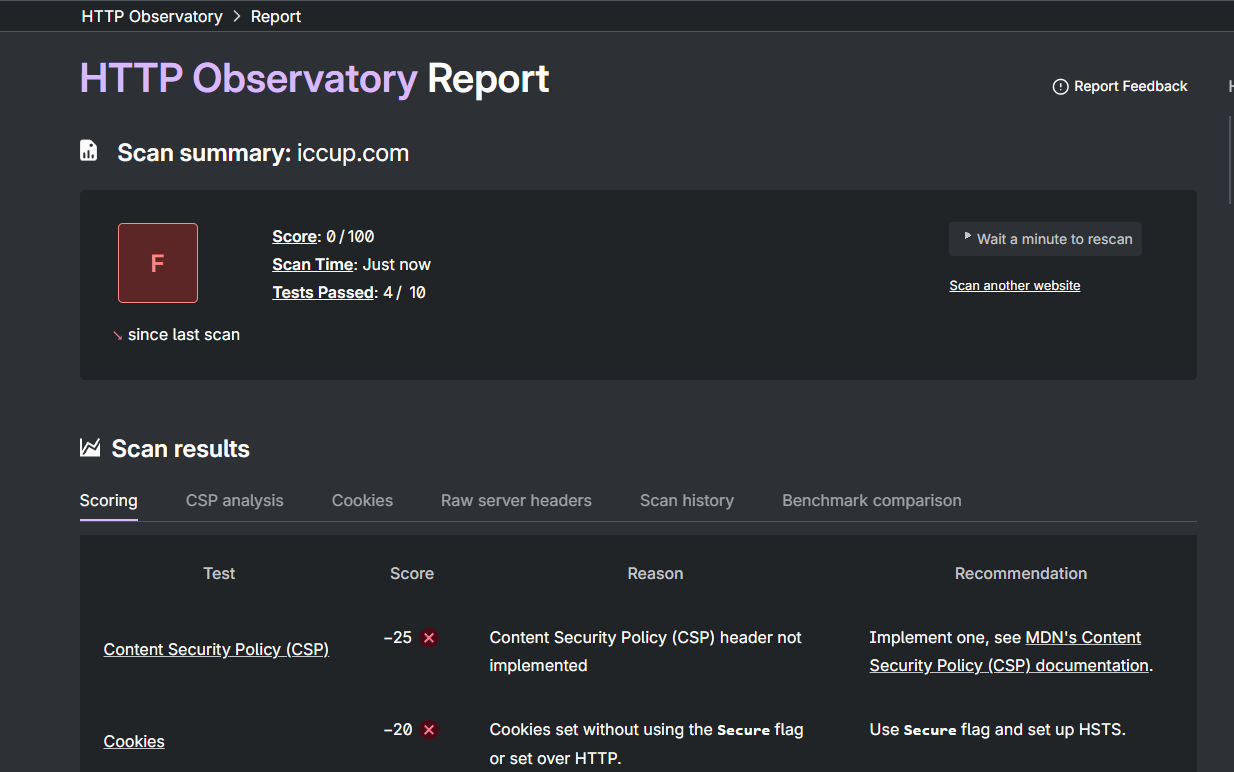Click the red X beside the −25 score
The height and width of the screenshot is (772, 1234).
pyautogui.click(x=429, y=638)
